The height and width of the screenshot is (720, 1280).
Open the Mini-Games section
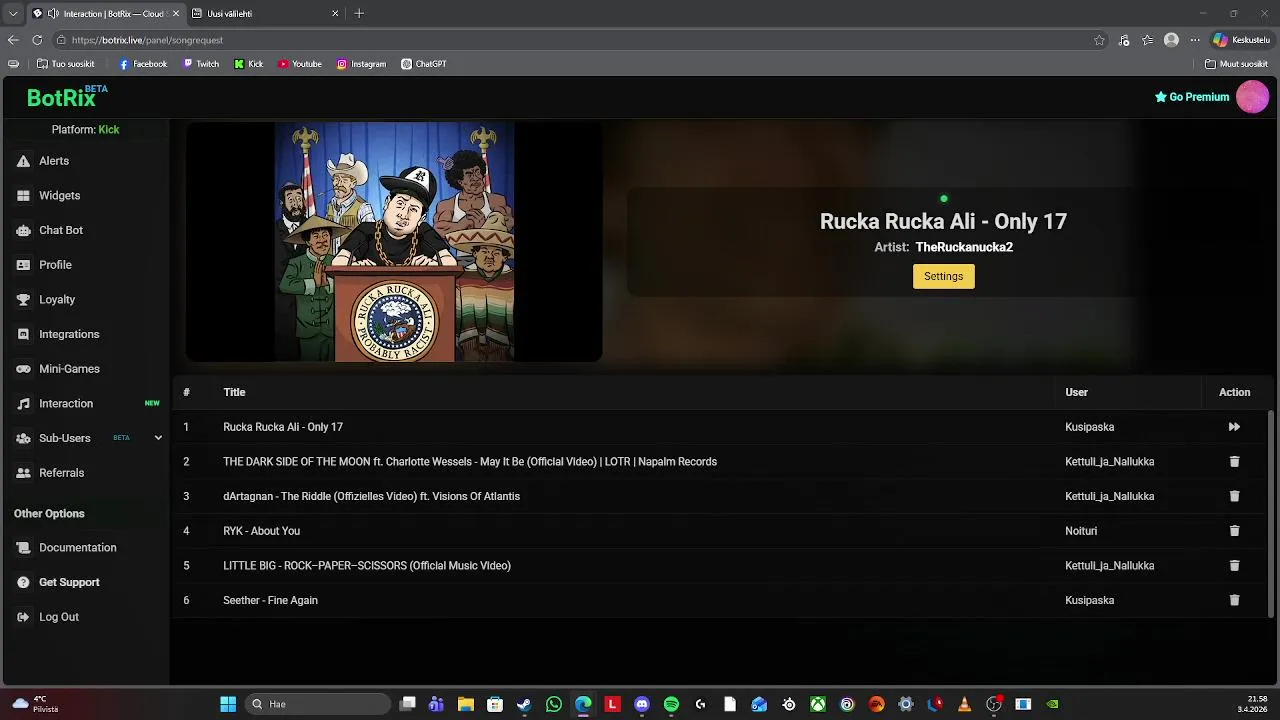point(85,369)
